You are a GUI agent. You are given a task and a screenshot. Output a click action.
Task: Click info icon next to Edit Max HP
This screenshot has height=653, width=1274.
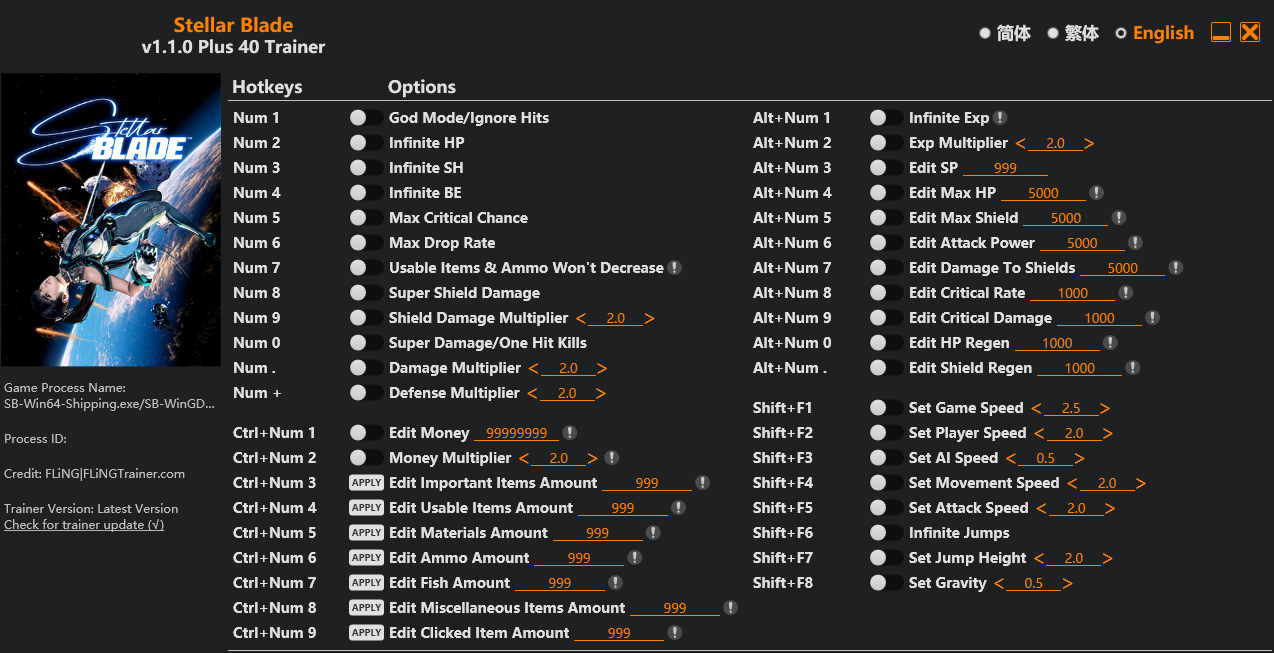pyautogui.click(x=1096, y=193)
